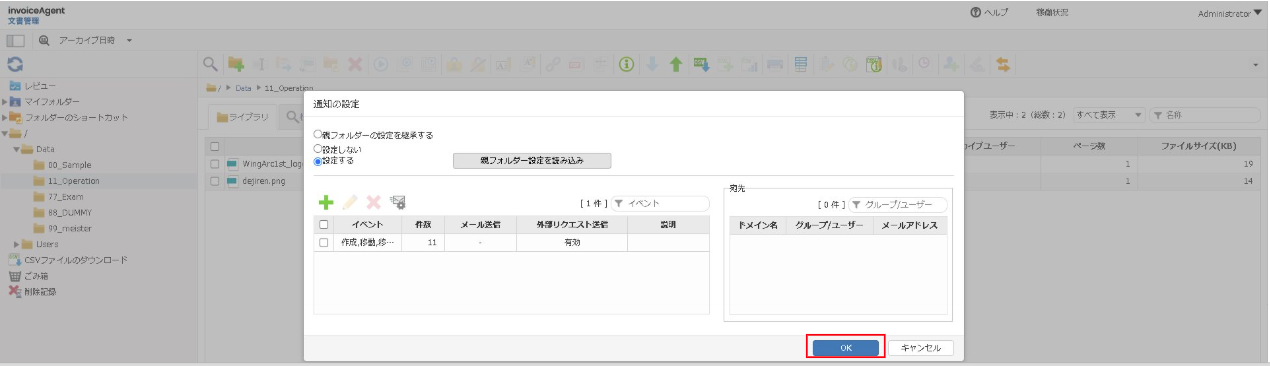This screenshot has width=1270, height=366.
Task: Click the green plus add notification icon
Action: click(325, 202)
